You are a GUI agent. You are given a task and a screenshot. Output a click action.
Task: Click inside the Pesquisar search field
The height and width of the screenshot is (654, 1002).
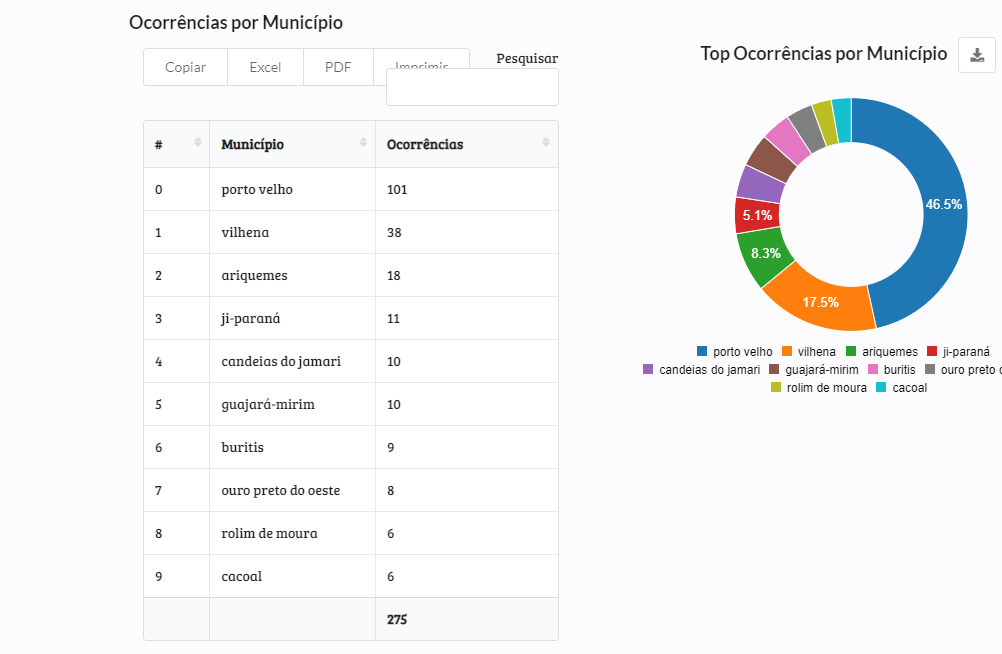click(472, 88)
